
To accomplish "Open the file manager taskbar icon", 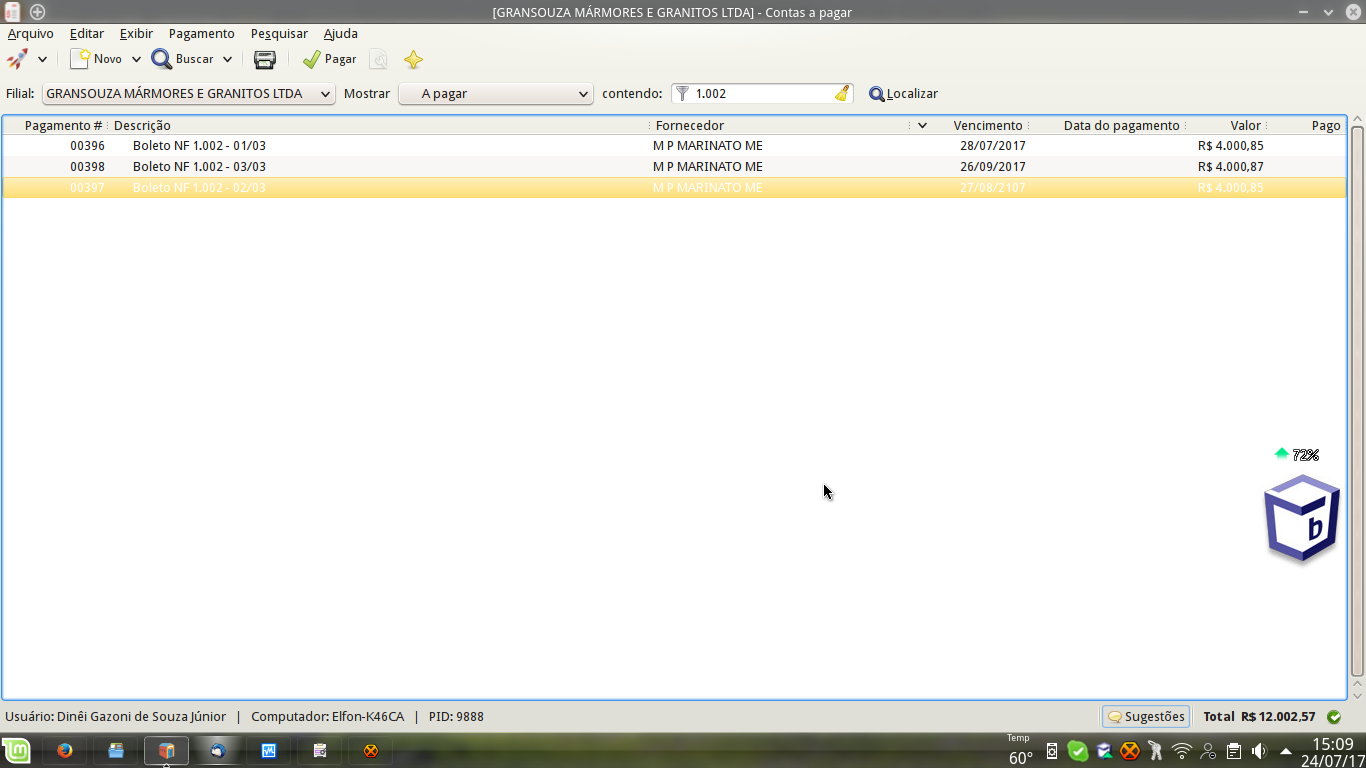I will (x=116, y=750).
